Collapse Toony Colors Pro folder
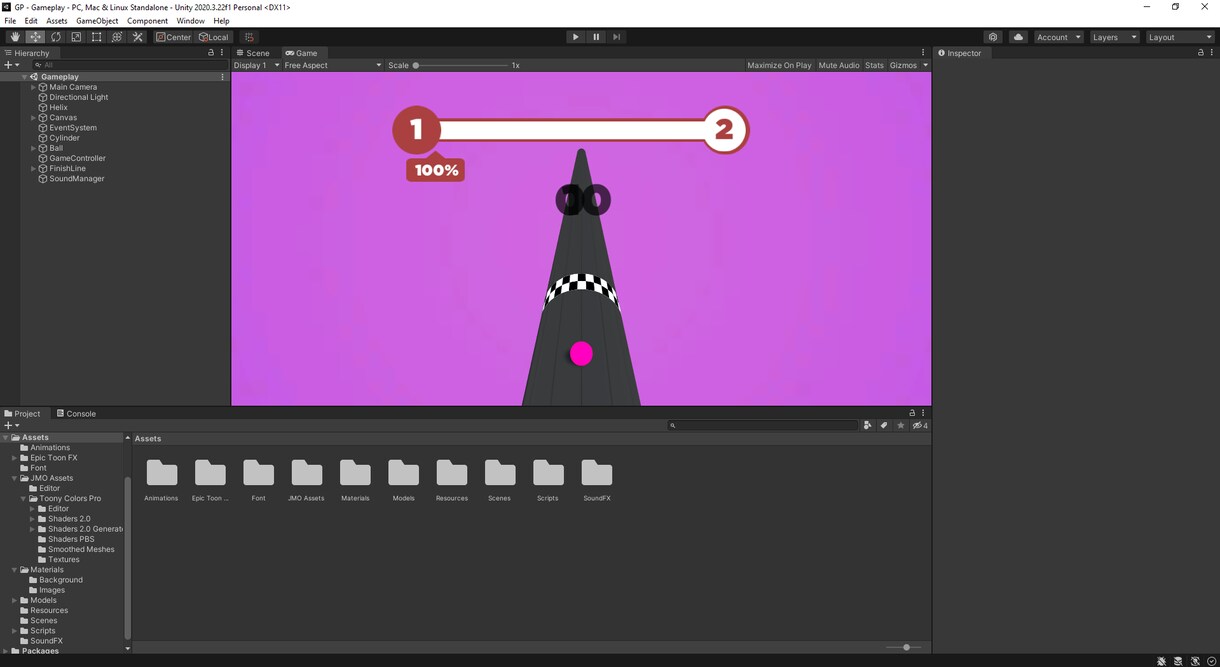The width and height of the screenshot is (1220, 667). pos(23,499)
